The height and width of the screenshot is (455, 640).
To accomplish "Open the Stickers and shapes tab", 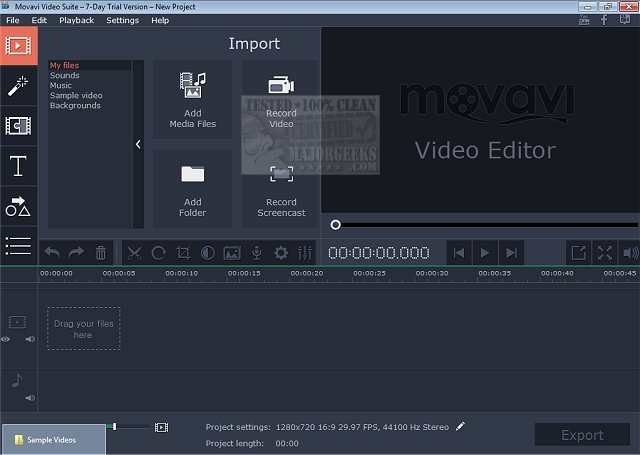I will (18, 206).
